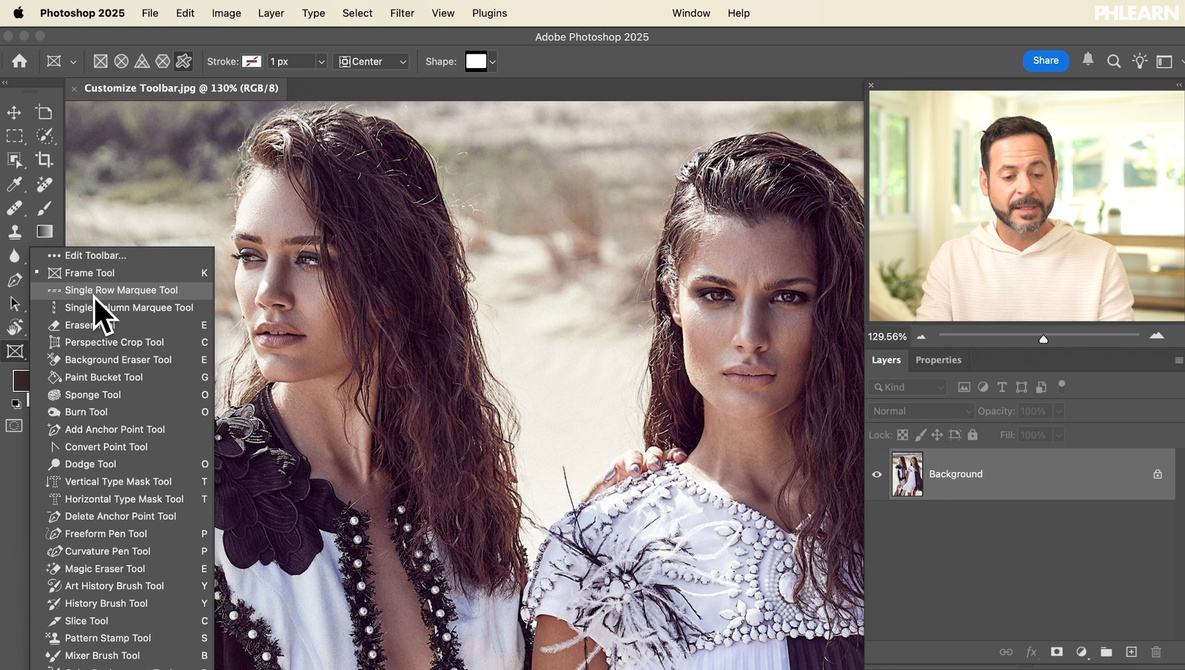The image size is (1185, 670).
Task: Toggle lock transparent pixels
Action: [902, 435]
